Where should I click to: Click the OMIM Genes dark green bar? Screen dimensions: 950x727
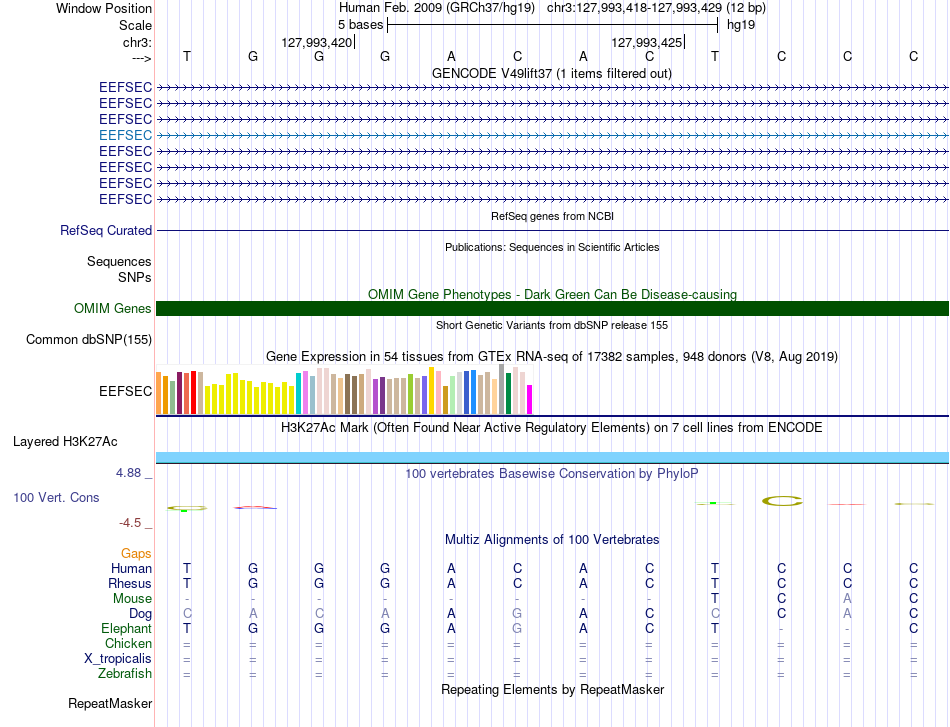[x=552, y=308]
